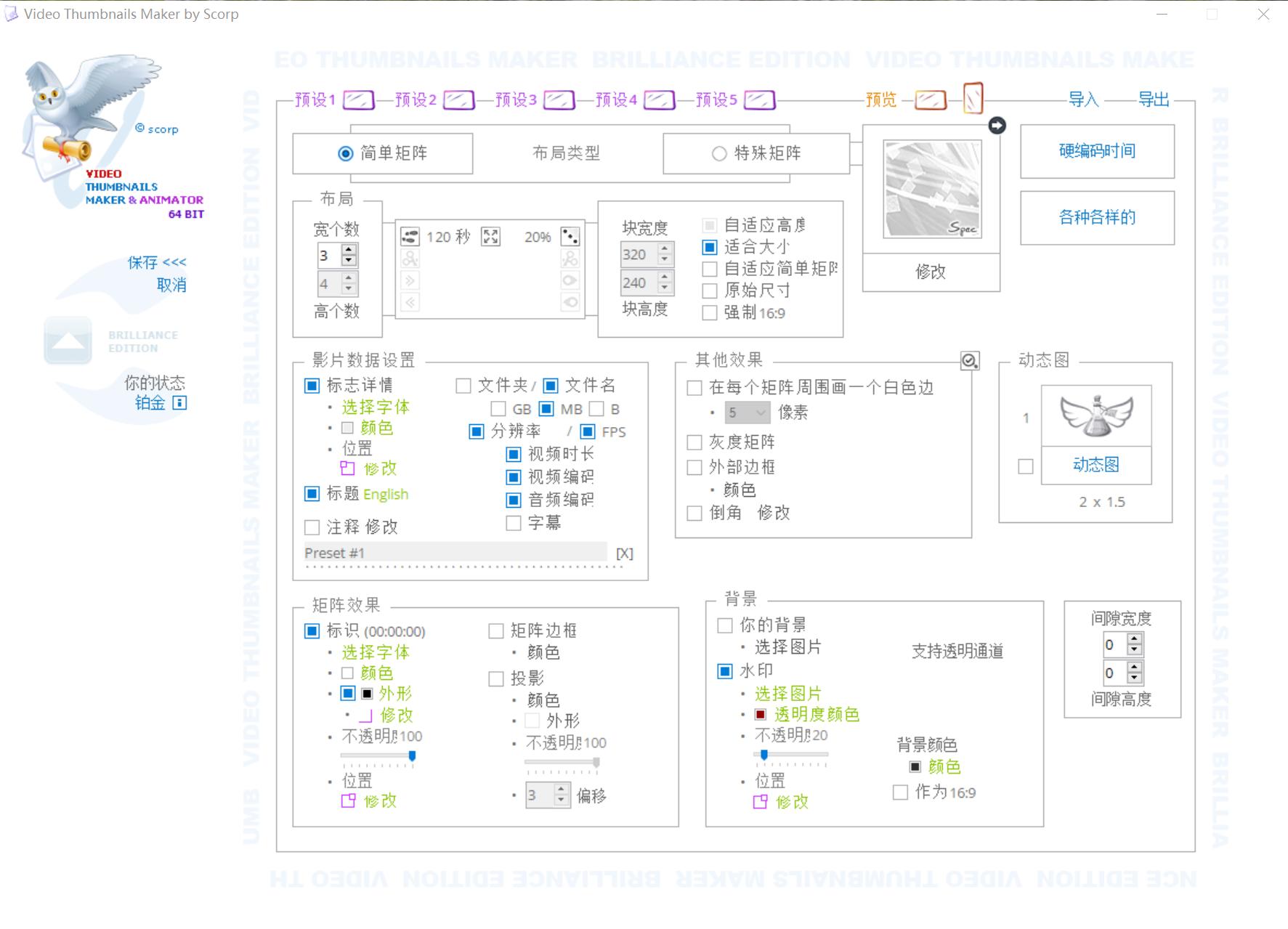Open the 硬编码时间 button
Image resolution: width=1288 pixels, height=929 pixels.
[1097, 151]
